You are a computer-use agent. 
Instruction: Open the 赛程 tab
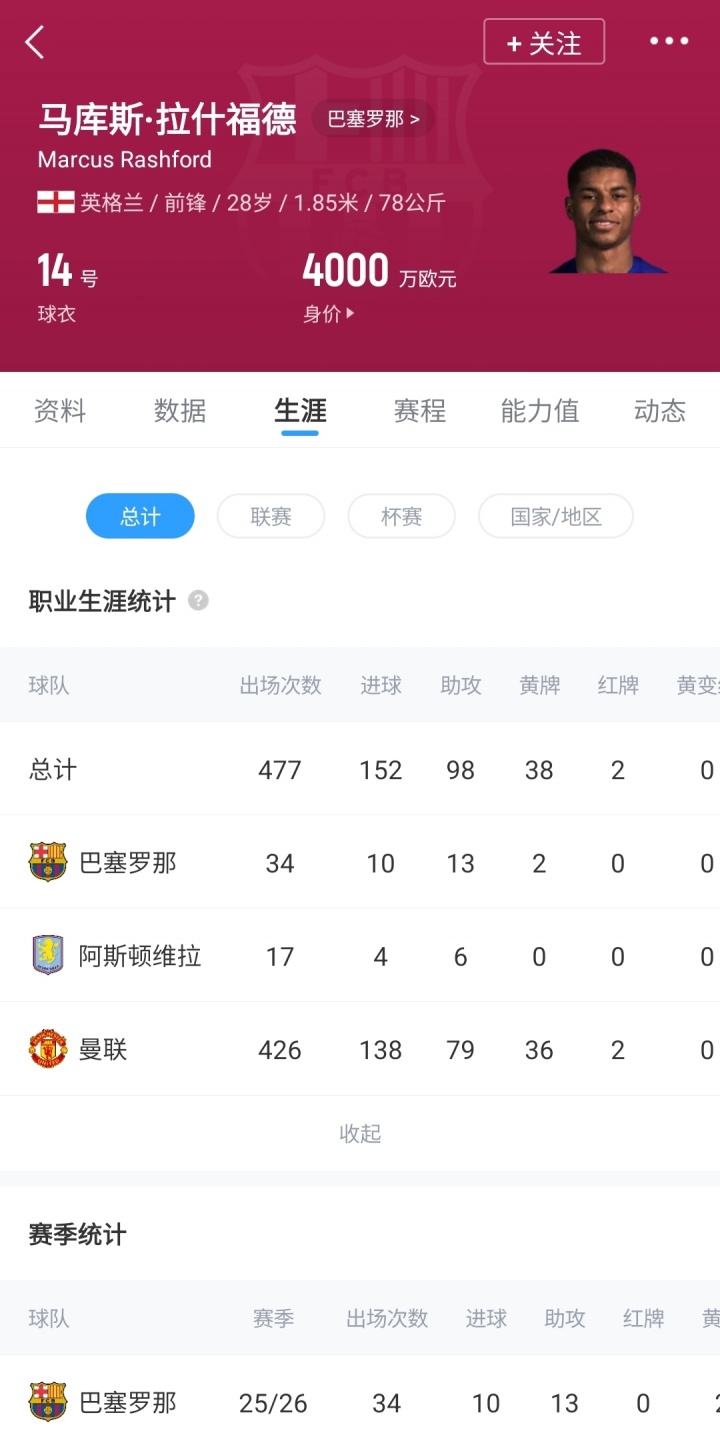[420, 411]
